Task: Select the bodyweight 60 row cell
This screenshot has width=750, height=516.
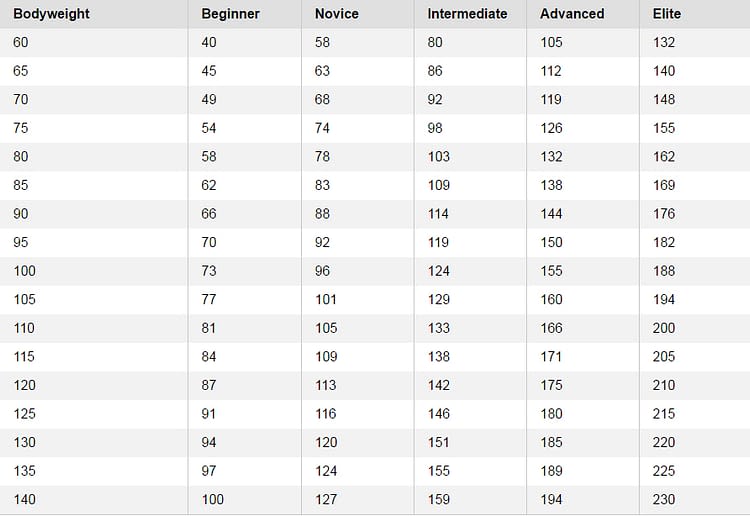Action: point(22,42)
